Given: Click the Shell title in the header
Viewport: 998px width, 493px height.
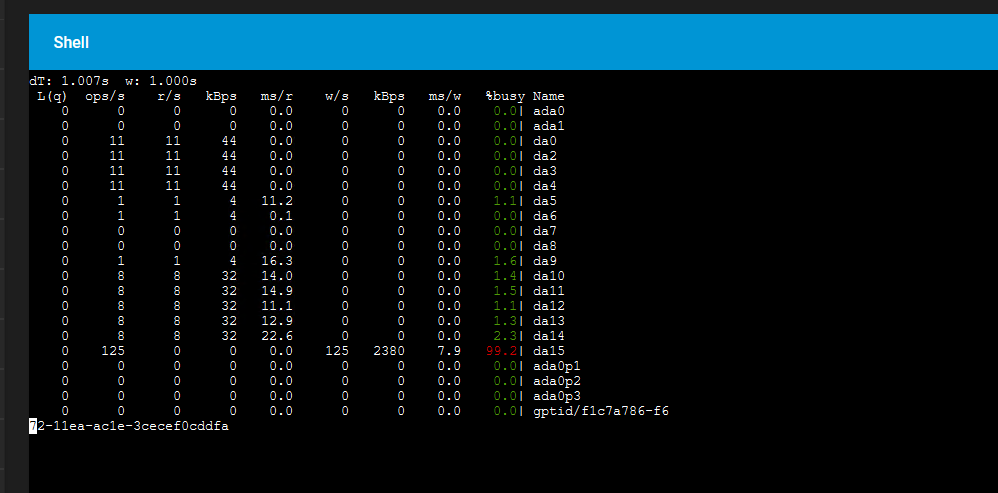Looking at the screenshot, I should [x=71, y=43].
